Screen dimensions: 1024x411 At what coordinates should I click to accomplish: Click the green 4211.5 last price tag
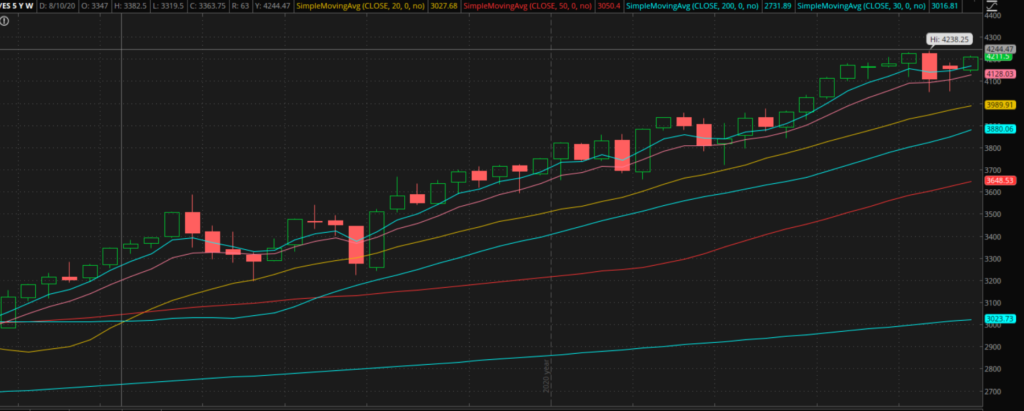click(997, 57)
